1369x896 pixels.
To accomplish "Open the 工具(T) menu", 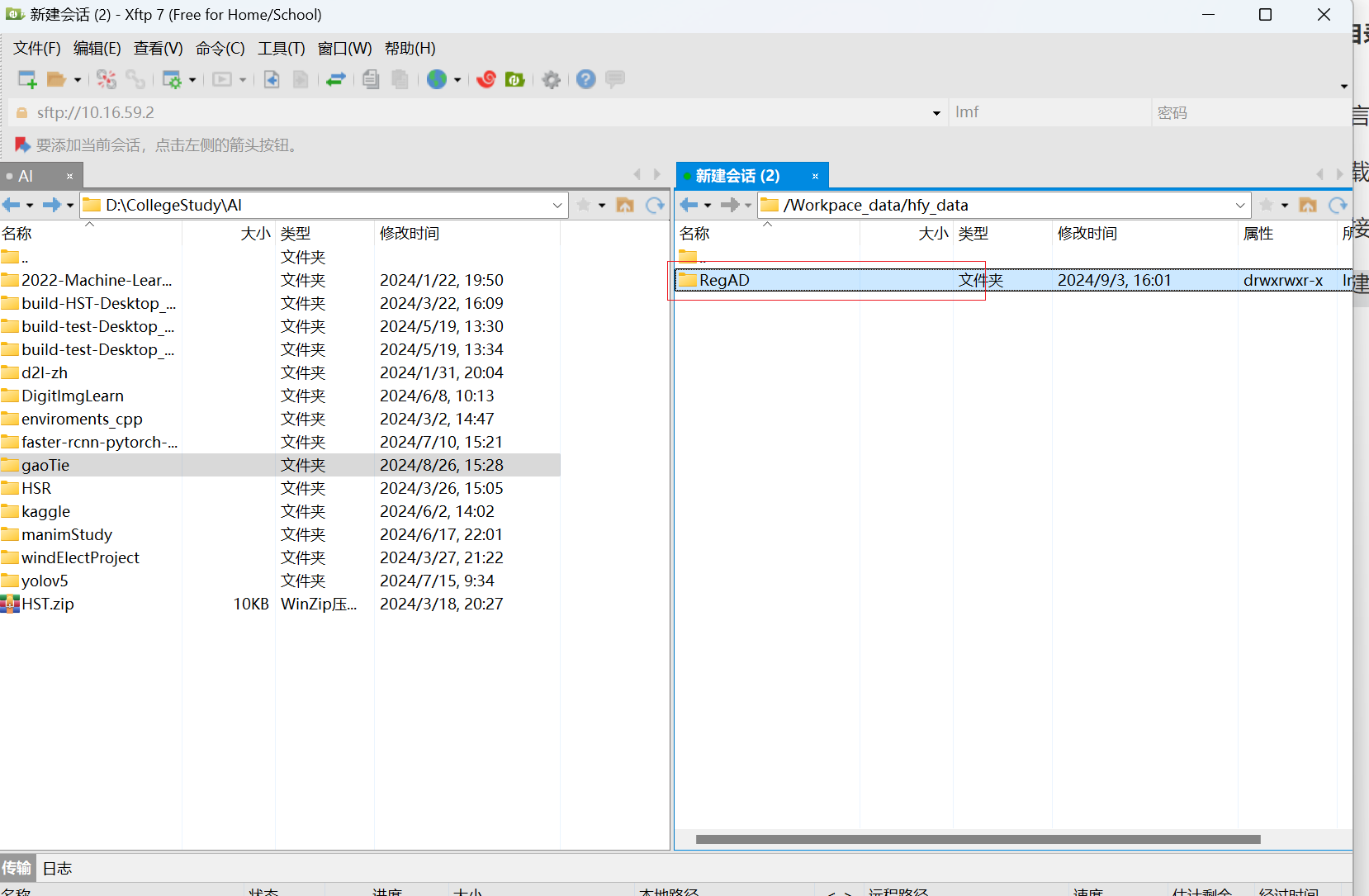I will [x=282, y=49].
